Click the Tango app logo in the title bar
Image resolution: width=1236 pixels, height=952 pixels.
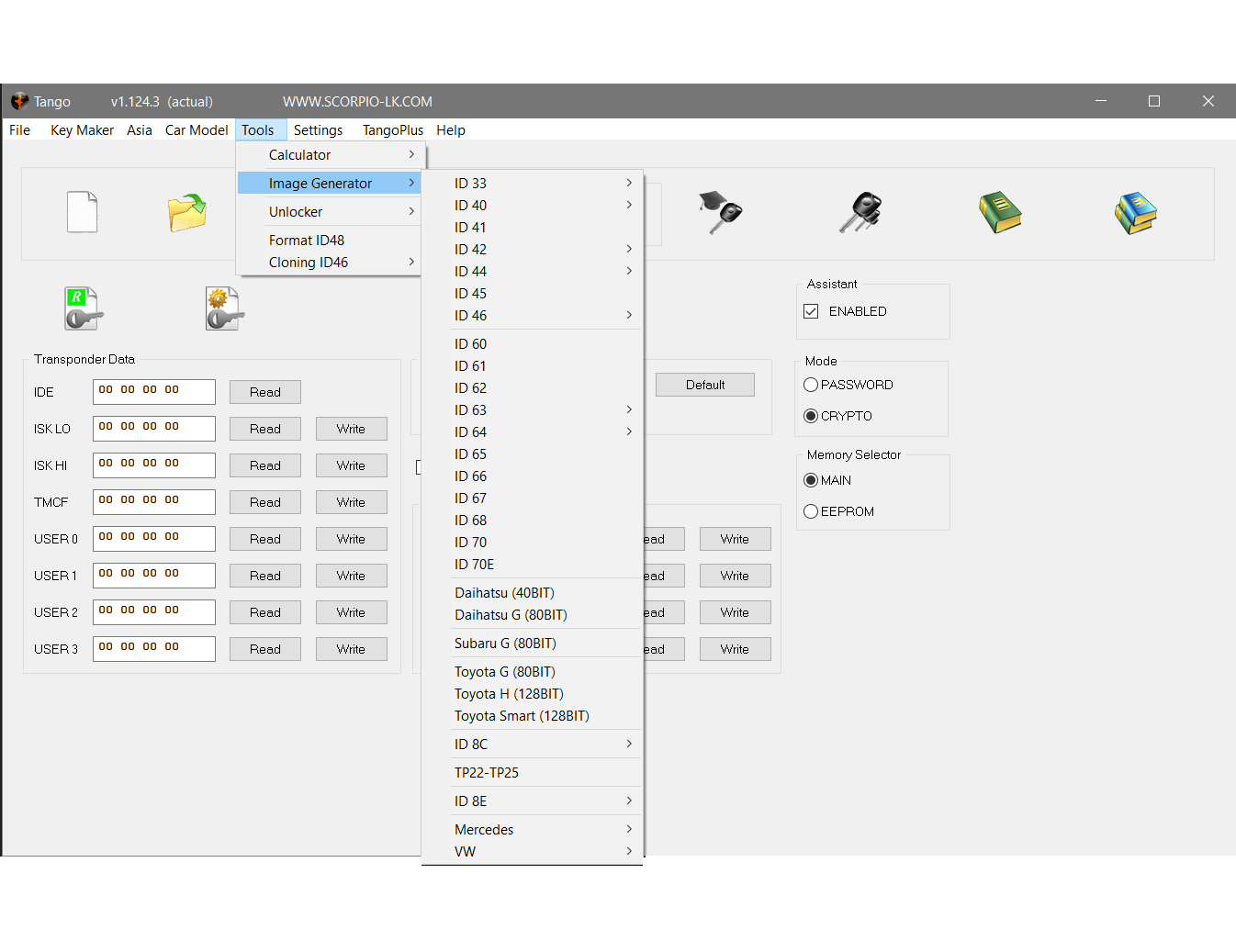point(19,101)
